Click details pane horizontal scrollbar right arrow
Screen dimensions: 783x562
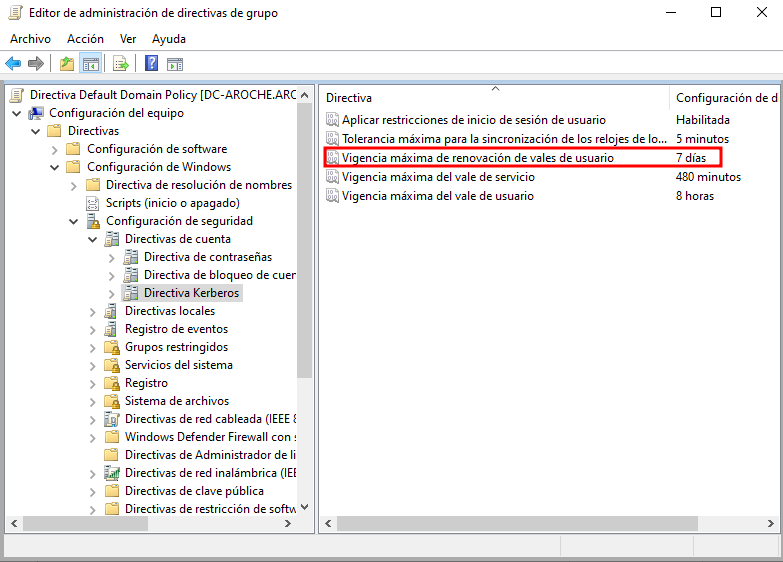[771, 524]
